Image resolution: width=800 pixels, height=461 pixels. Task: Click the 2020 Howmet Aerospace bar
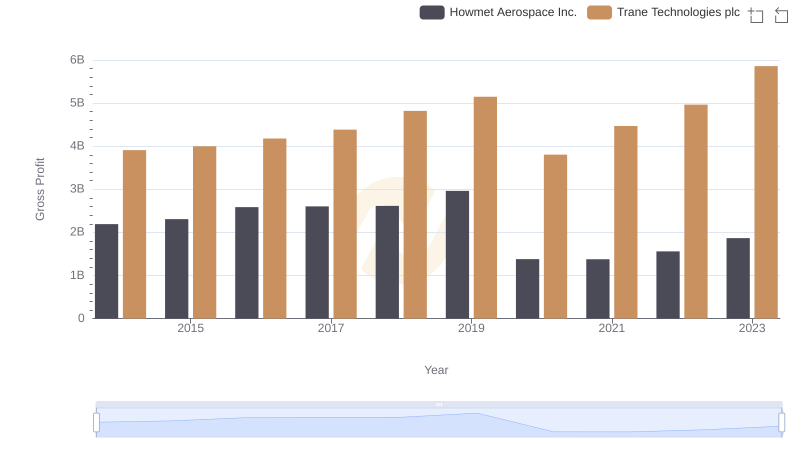point(527,289)
